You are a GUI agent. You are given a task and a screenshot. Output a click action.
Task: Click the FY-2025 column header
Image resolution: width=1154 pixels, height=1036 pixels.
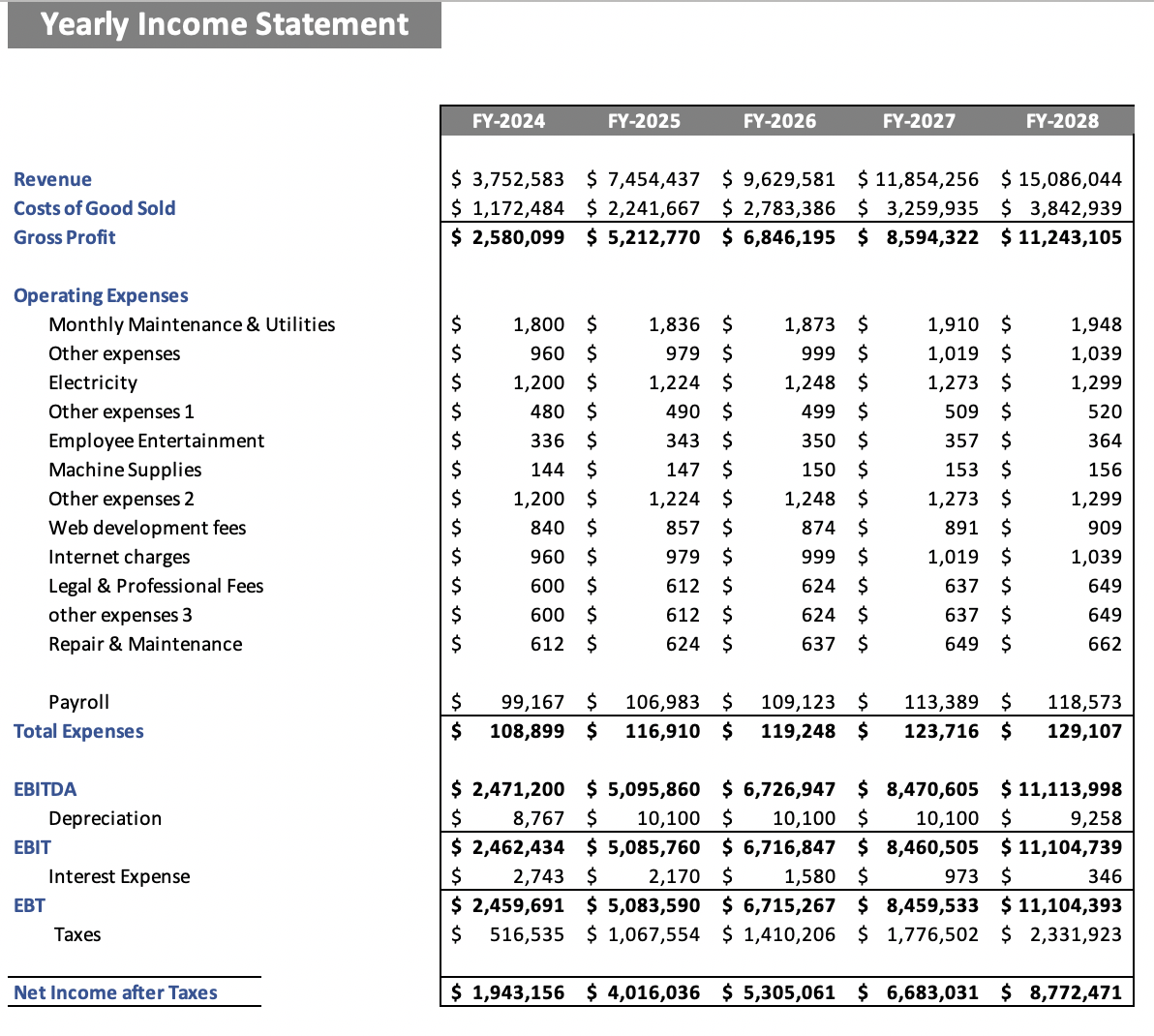click(x=645, y=120)
